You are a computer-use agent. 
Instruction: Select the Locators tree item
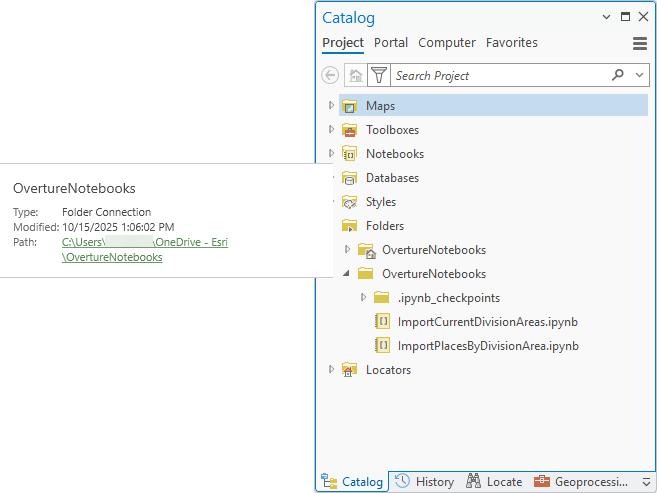(388, 370)
